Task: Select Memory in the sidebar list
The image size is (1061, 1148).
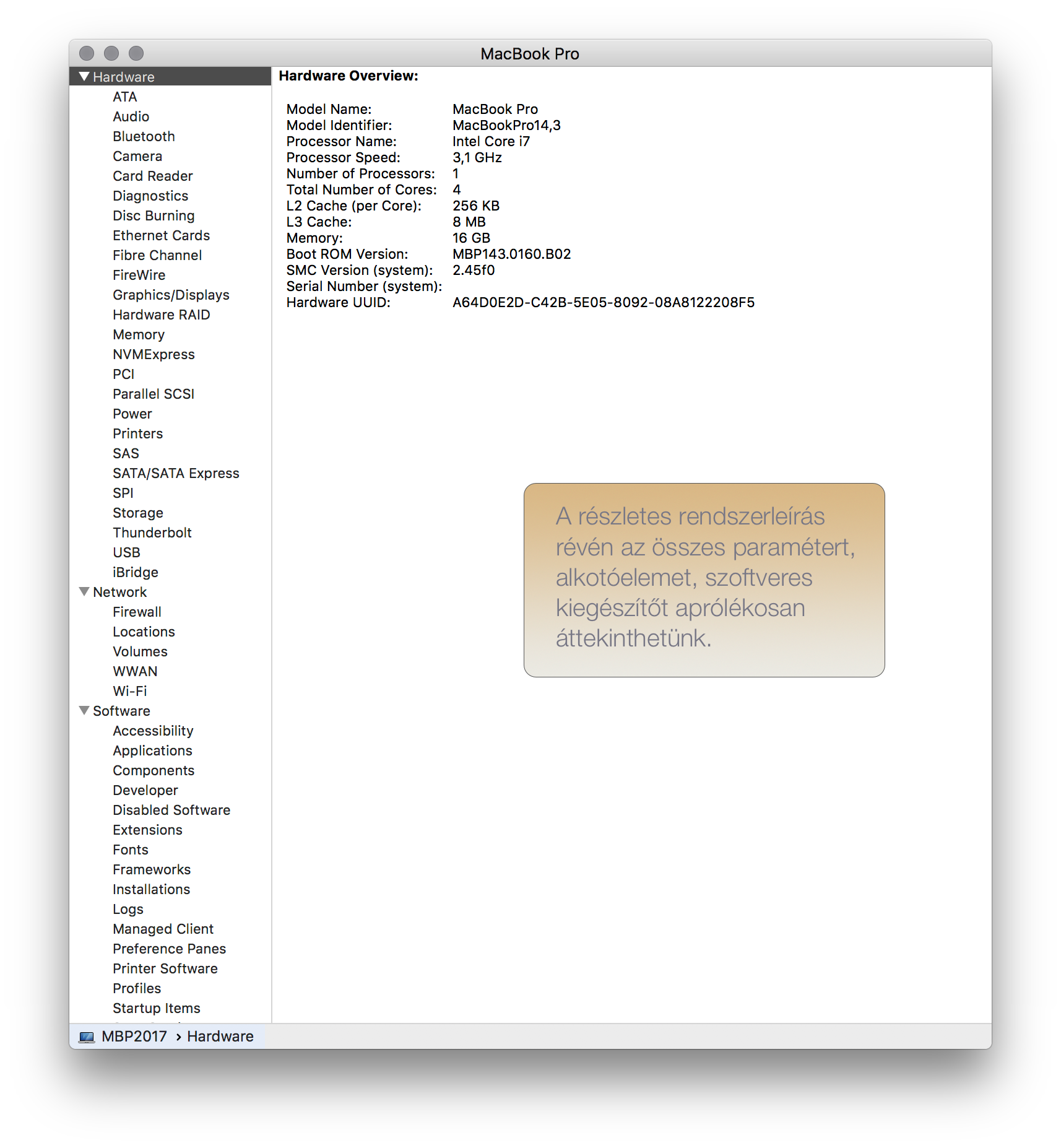Action: [139, 334]
